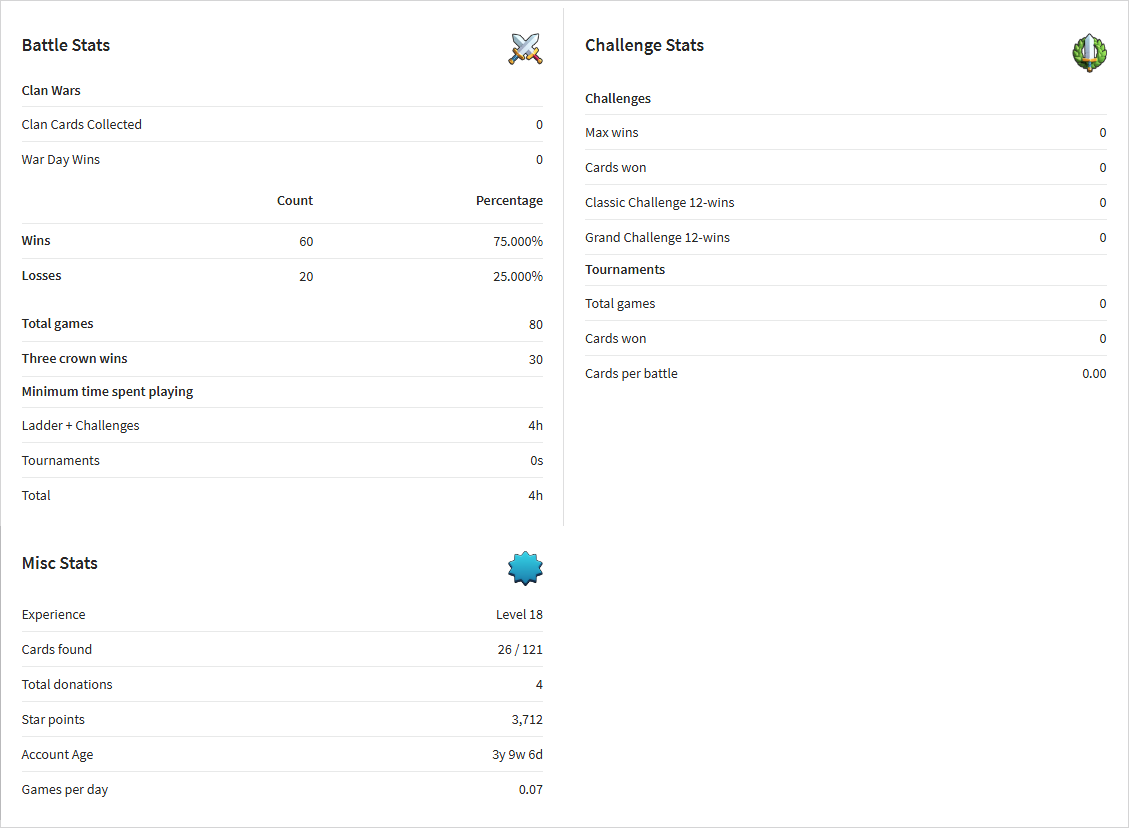Image resolution: width=1129 pixels, height=828 pixels.
Task: Select the Misc Stats heading
Action: click(60, 563)
